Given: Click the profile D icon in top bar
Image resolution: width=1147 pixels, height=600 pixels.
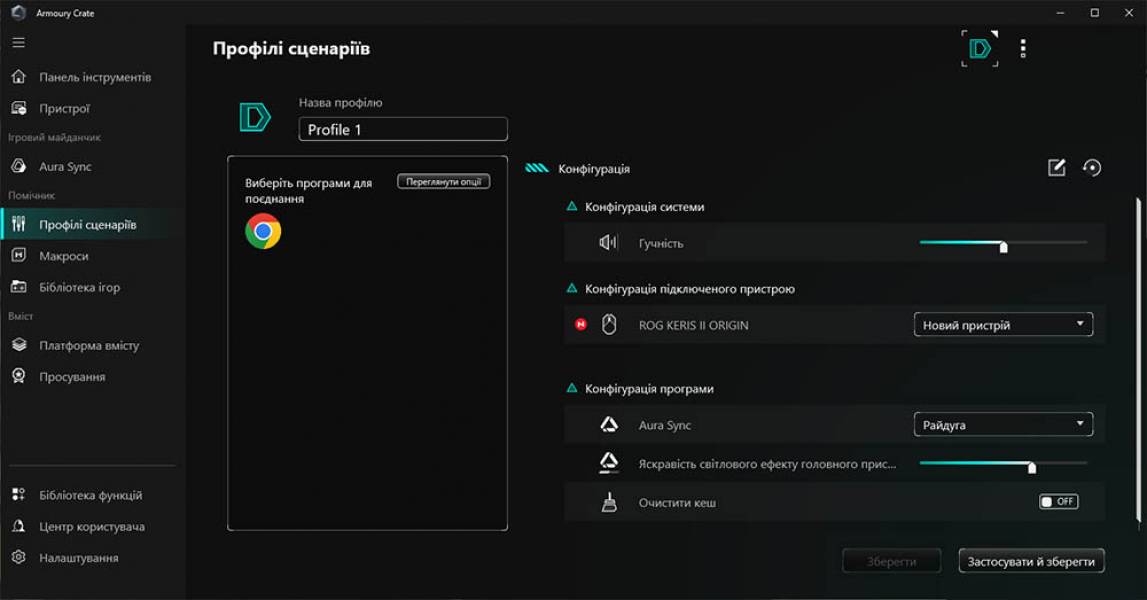Looking at the screenshot, I should (980, 48).
